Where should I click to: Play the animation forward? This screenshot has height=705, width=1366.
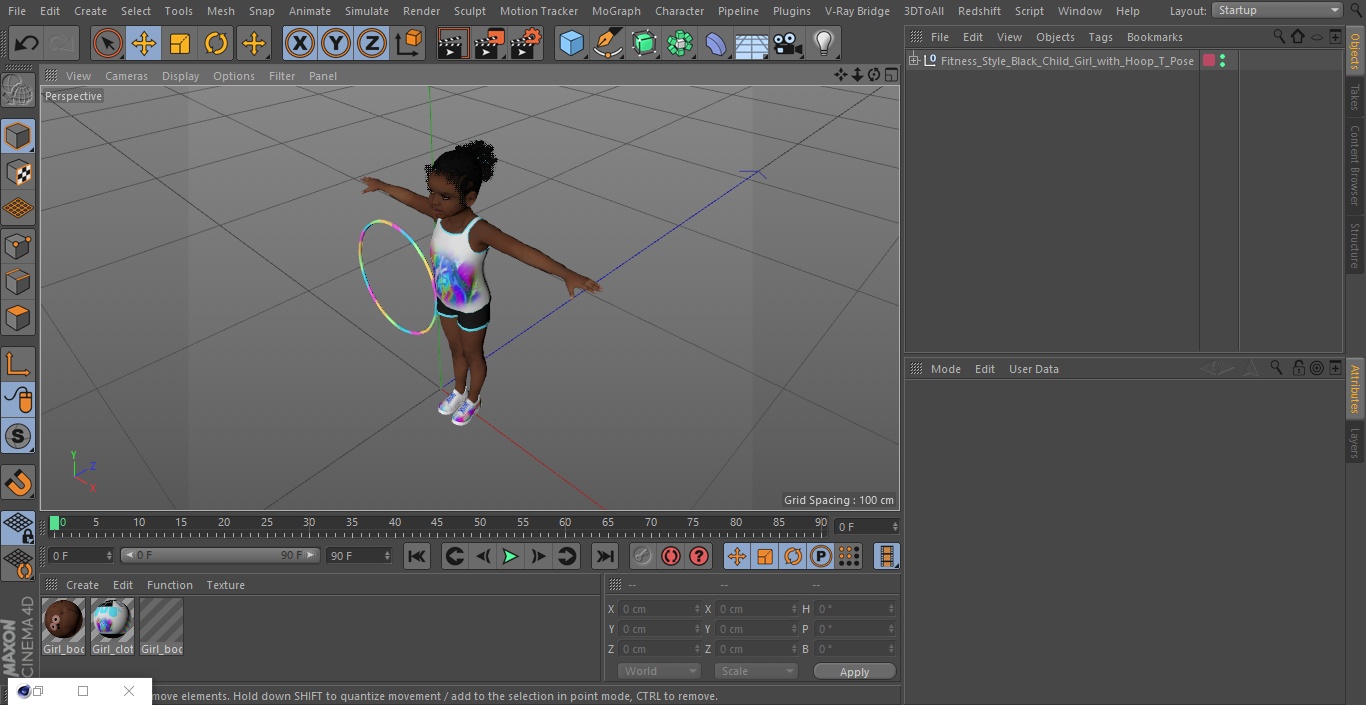click(x=510, y=556)
